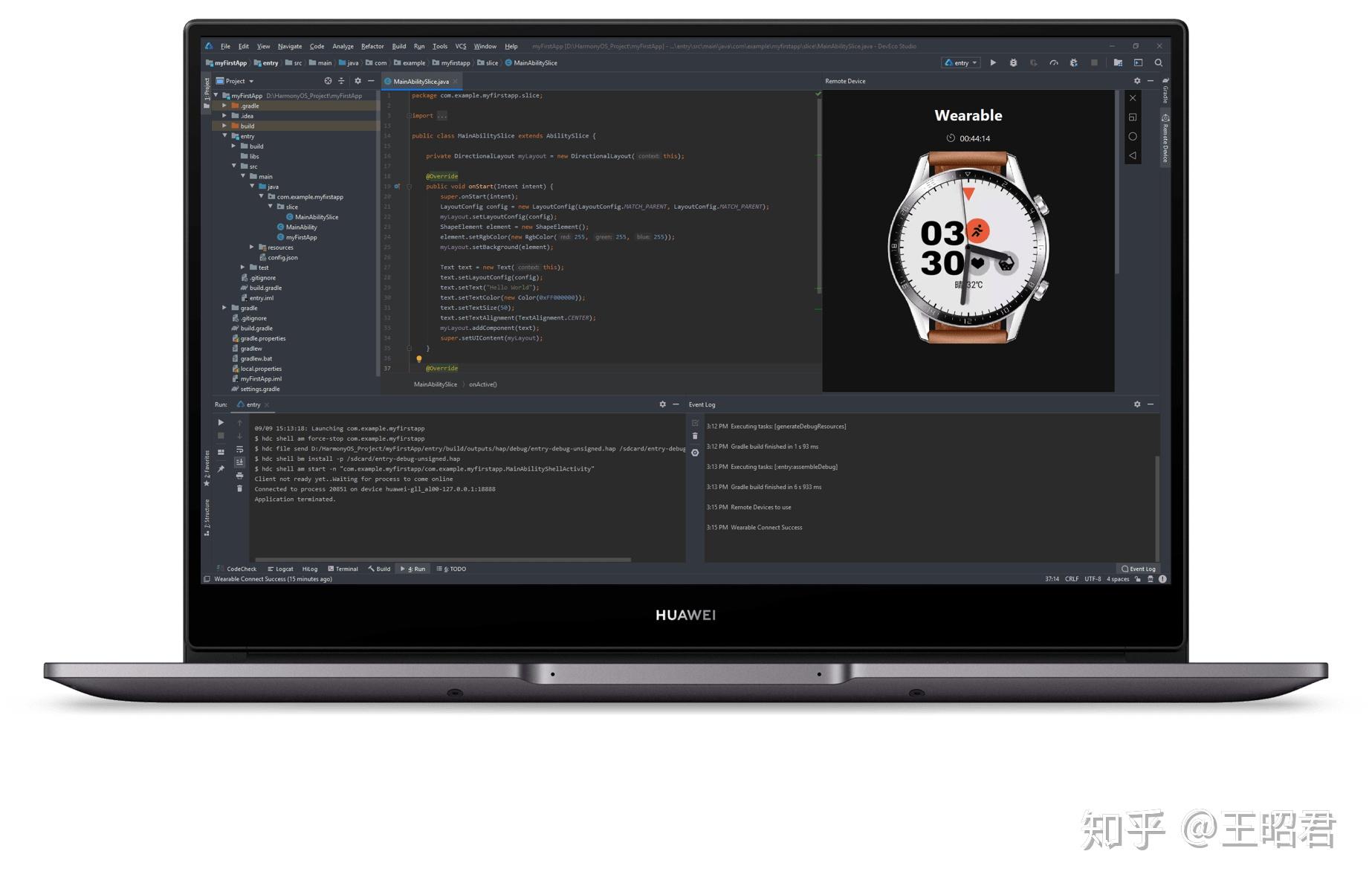The width and height of the screenshot is (1372, 886).
Task: Toggle the 1: Project side panel tab
Action: click(207, 94)
